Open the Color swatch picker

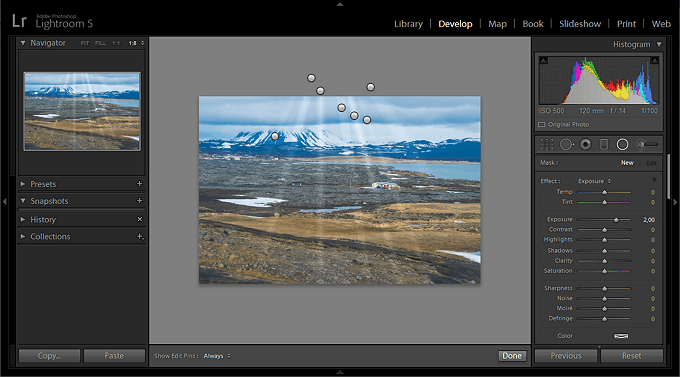(x=621, y=336)
